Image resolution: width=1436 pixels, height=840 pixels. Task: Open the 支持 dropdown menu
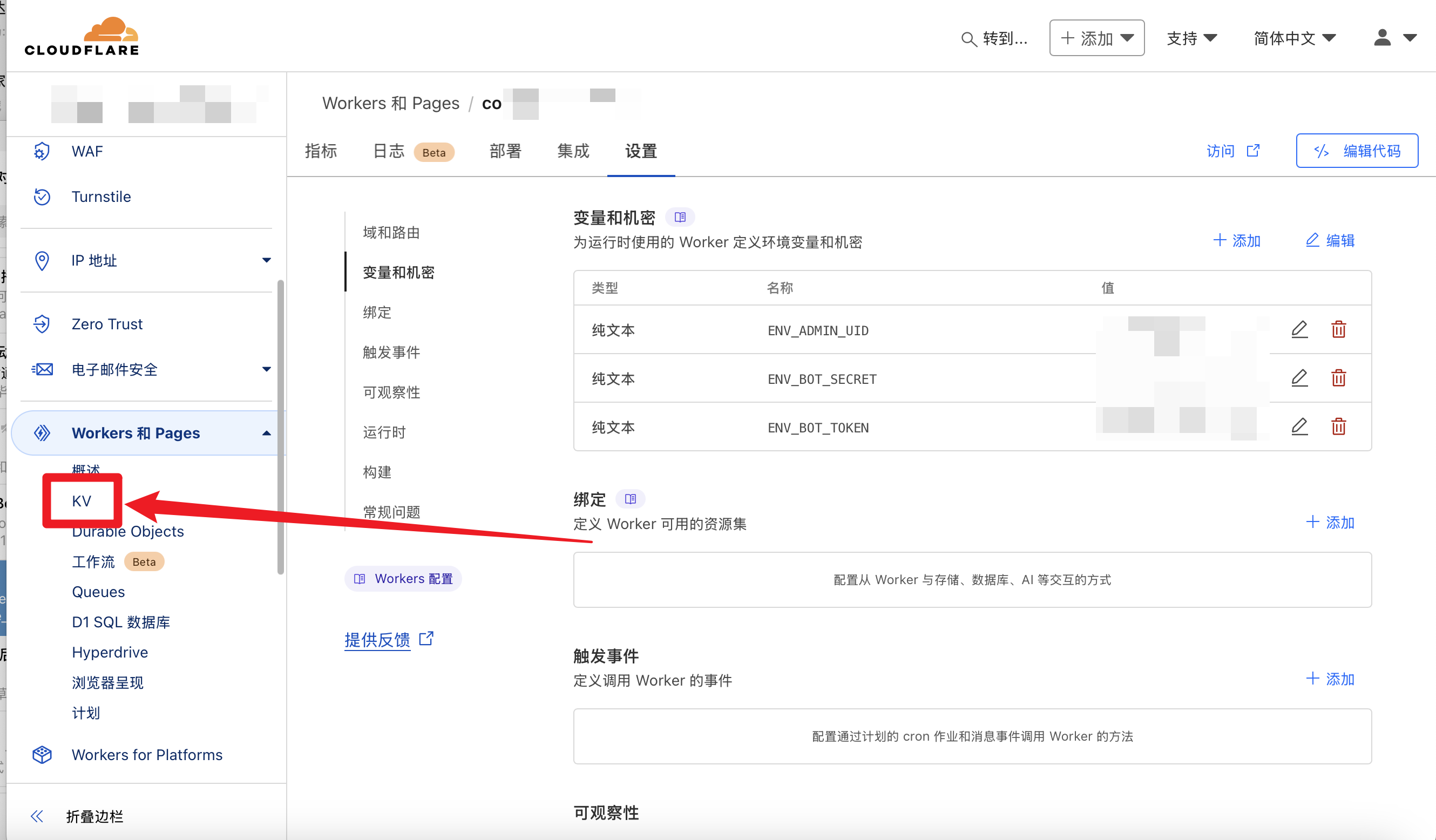(x=1191, y=38)
